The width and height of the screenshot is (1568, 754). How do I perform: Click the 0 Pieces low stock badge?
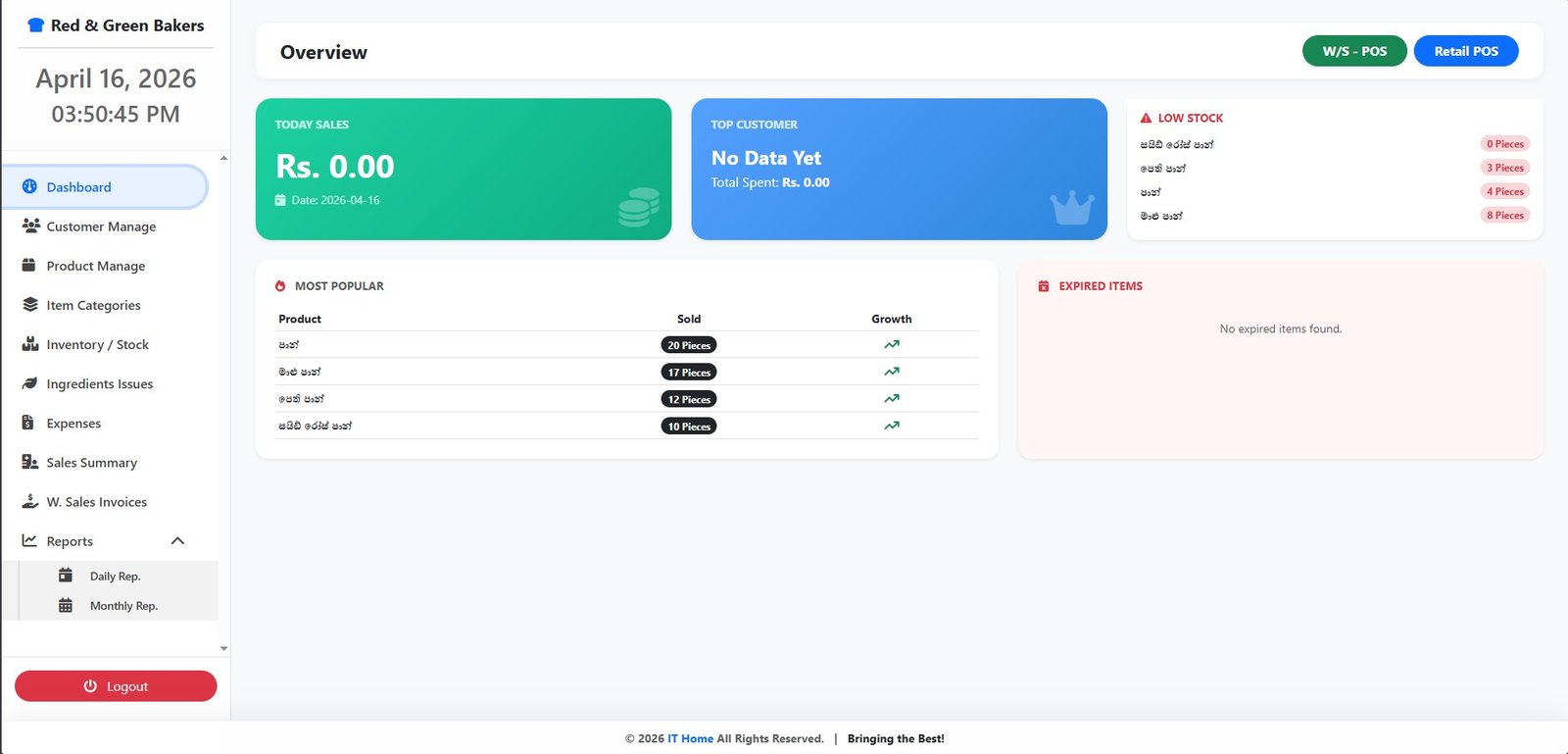click(x=1504, y=144)
